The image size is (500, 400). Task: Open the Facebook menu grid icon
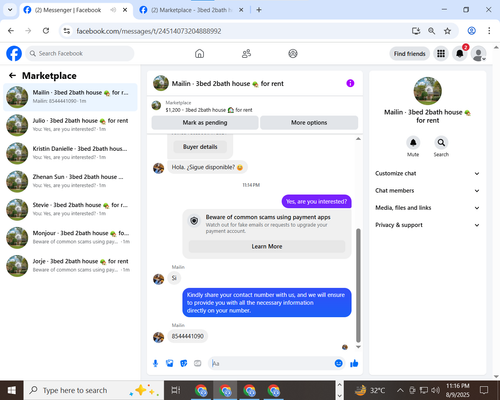click(x=441, y=54)
